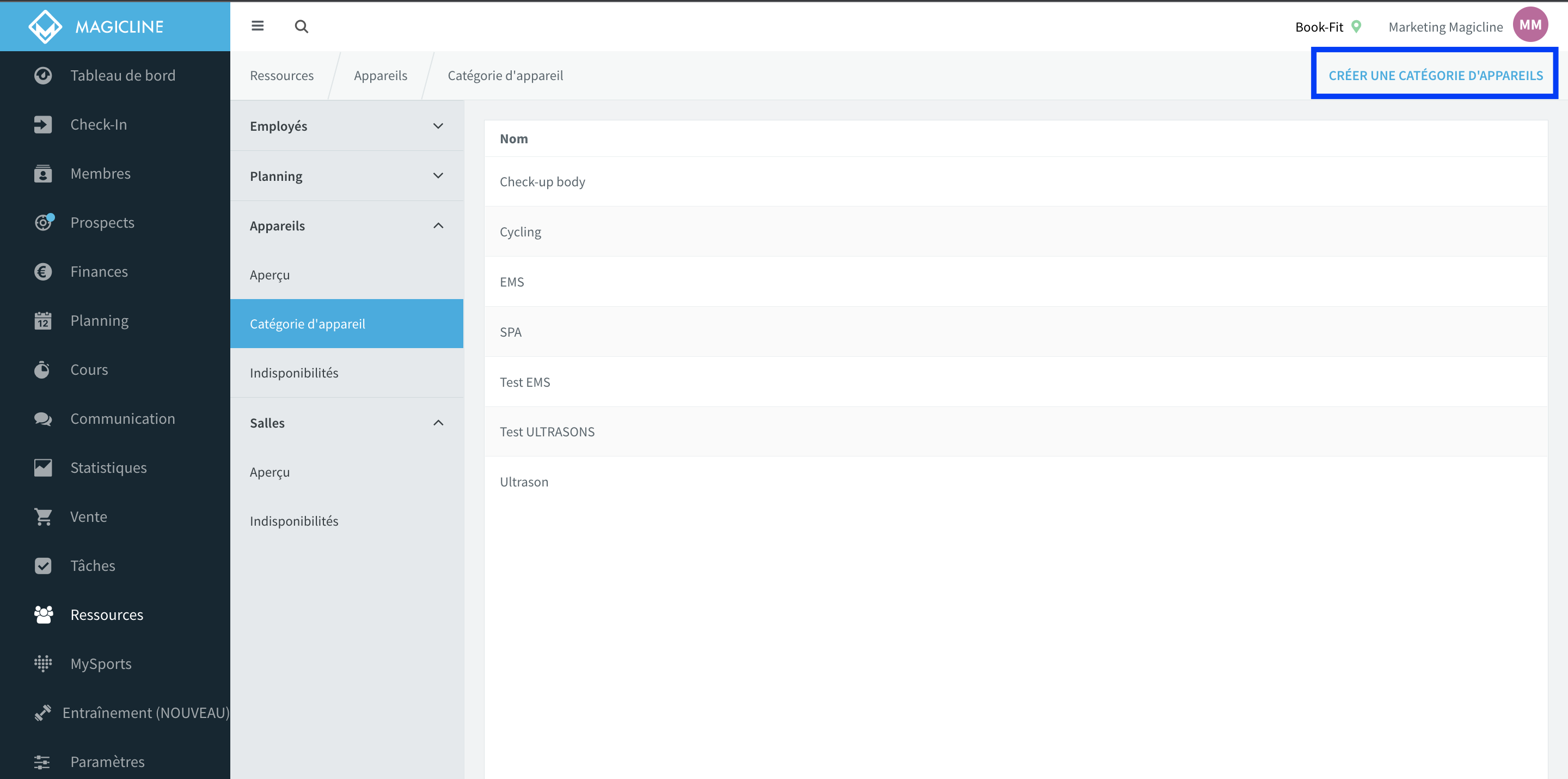Click Appareils breadcrumb link

coord(381,76)
